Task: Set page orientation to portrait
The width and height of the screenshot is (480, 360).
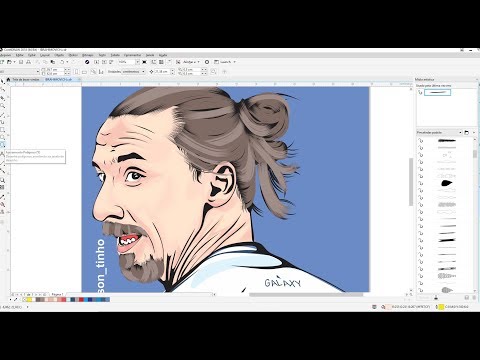Action: pos(76,72)
